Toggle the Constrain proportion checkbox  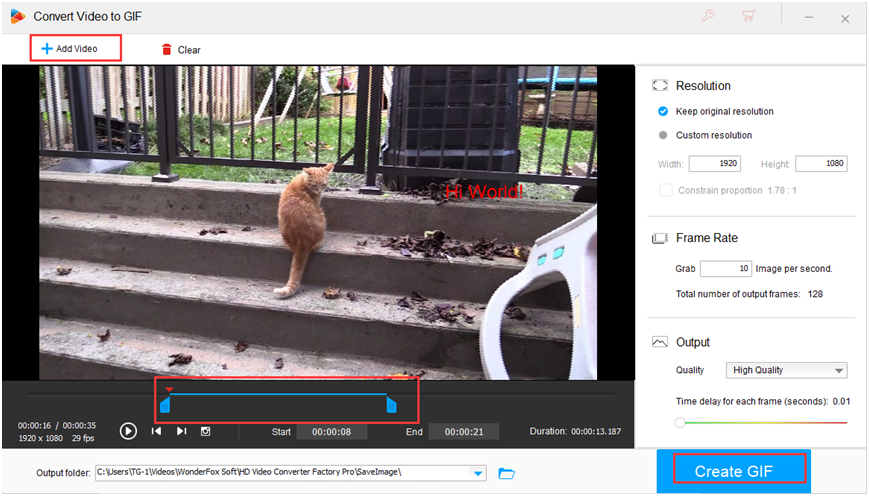(x=666, y=190)
